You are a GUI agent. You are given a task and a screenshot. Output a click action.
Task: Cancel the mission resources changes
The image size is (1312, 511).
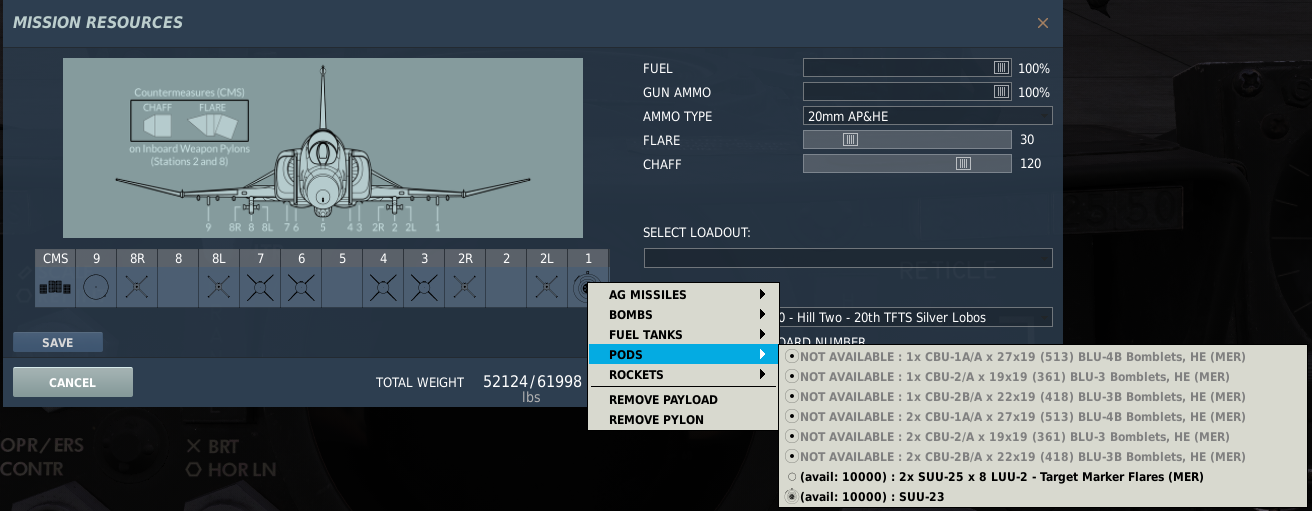[73, 383]
